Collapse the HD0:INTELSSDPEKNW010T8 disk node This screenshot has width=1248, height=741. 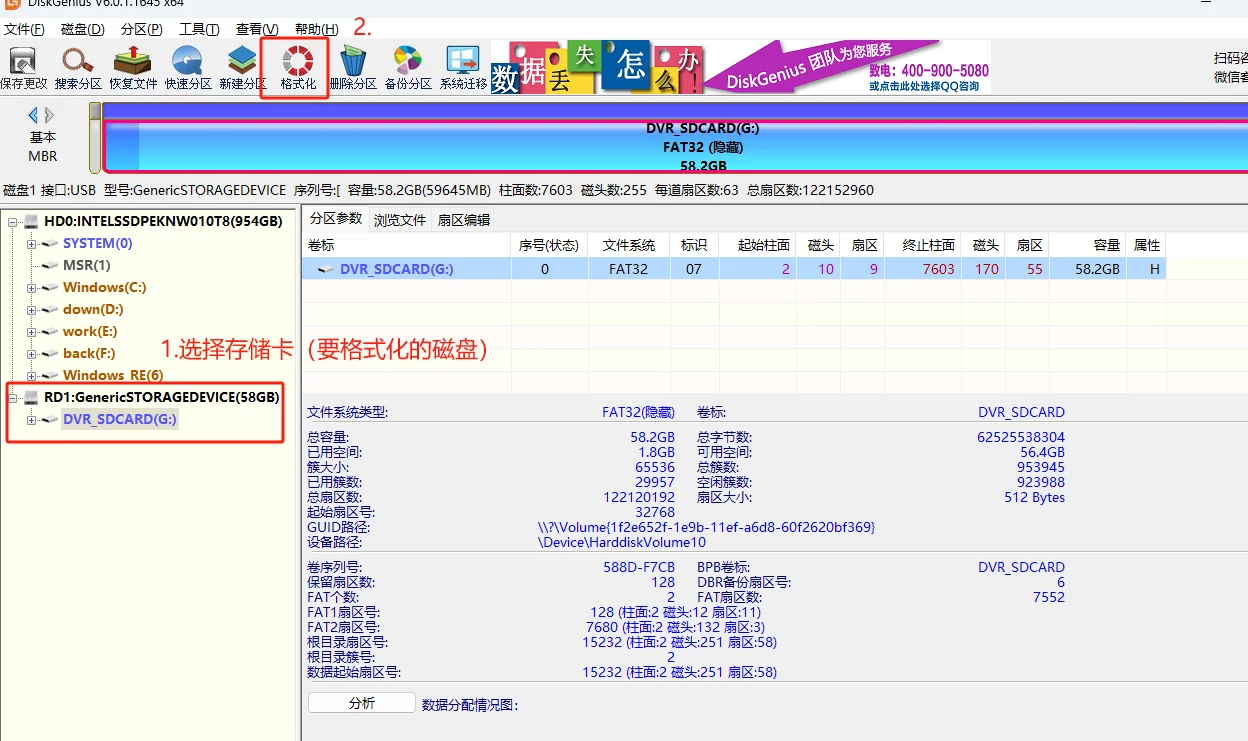tap(13, 221)
